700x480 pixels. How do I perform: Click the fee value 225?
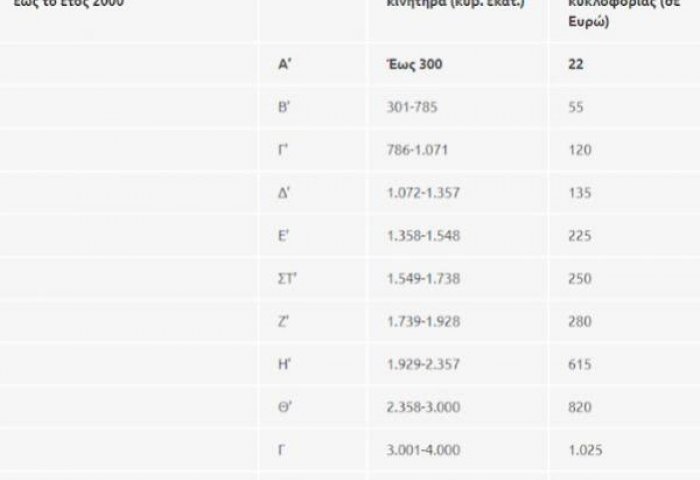pos(580,236)
